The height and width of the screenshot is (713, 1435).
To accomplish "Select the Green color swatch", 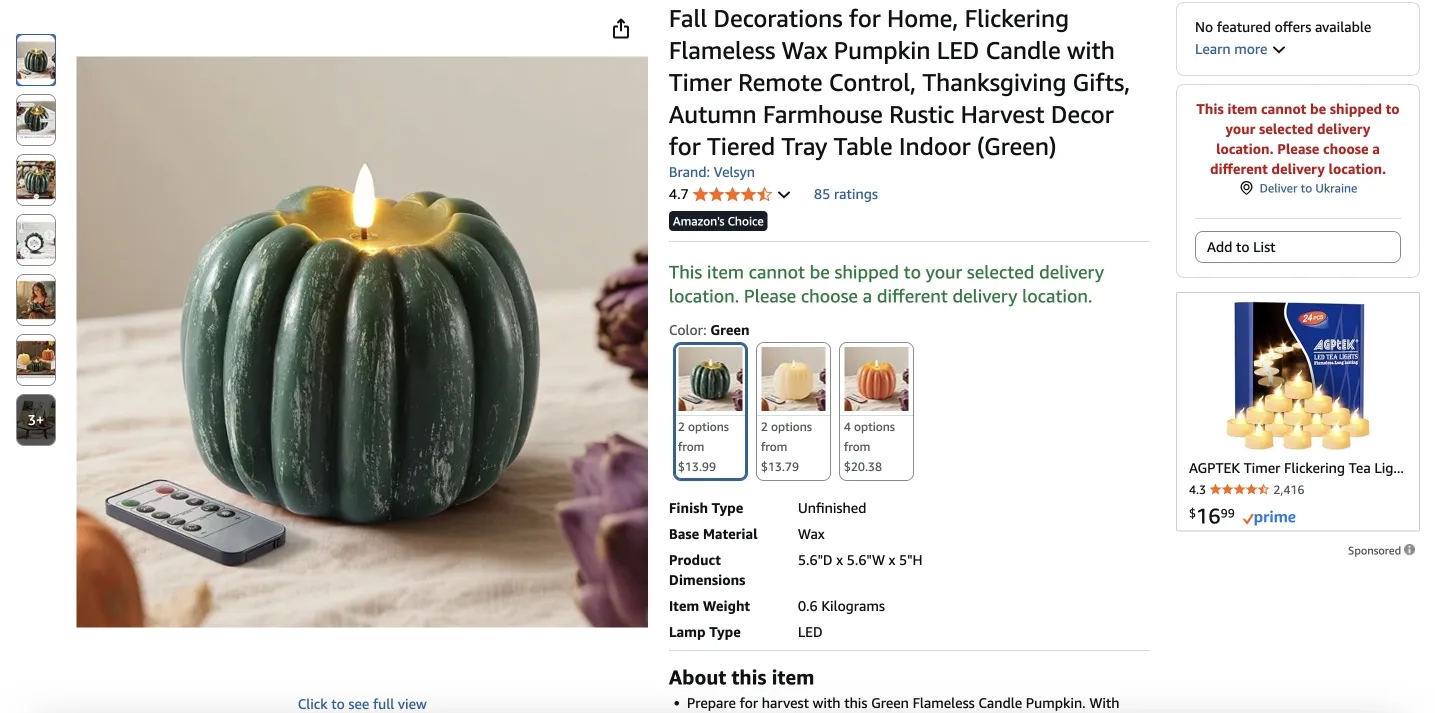I will click(711, 412).
